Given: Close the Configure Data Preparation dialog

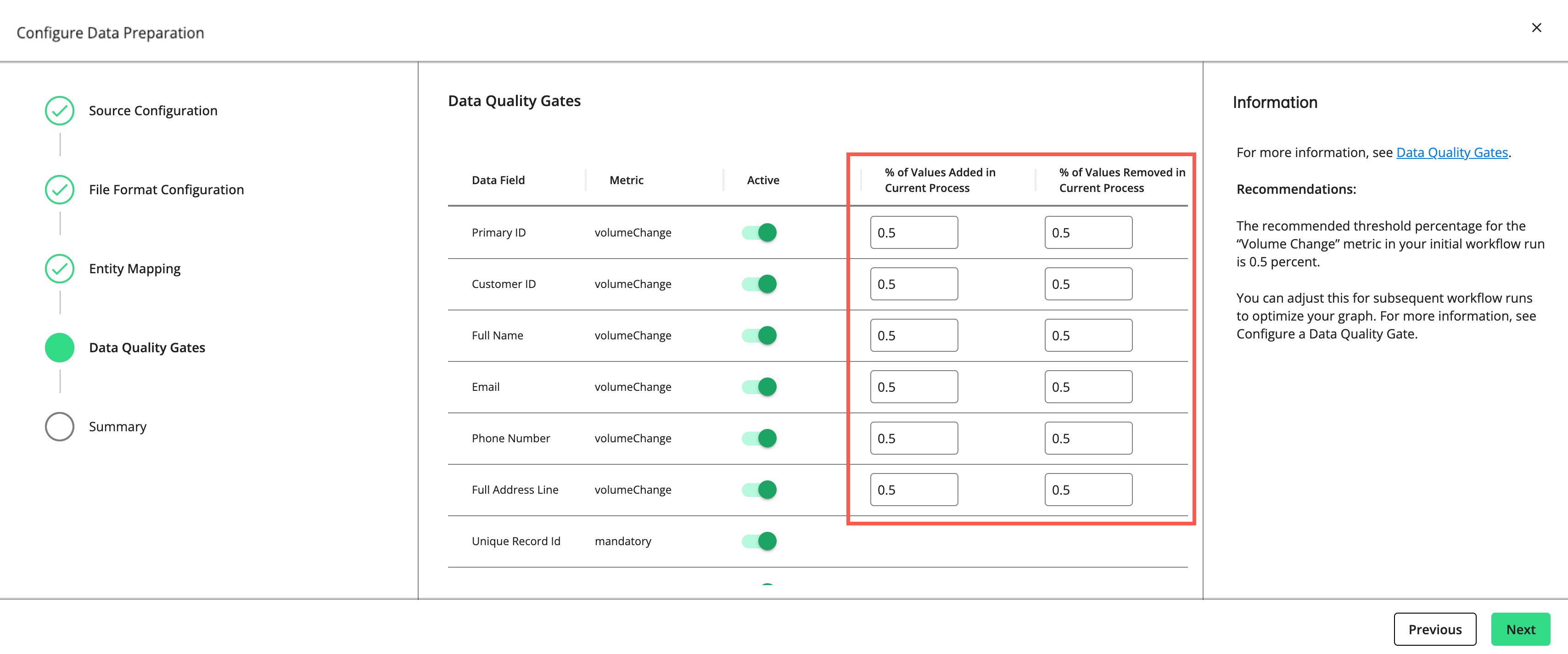Looking at the screenshot, I should click(1536, 28).
